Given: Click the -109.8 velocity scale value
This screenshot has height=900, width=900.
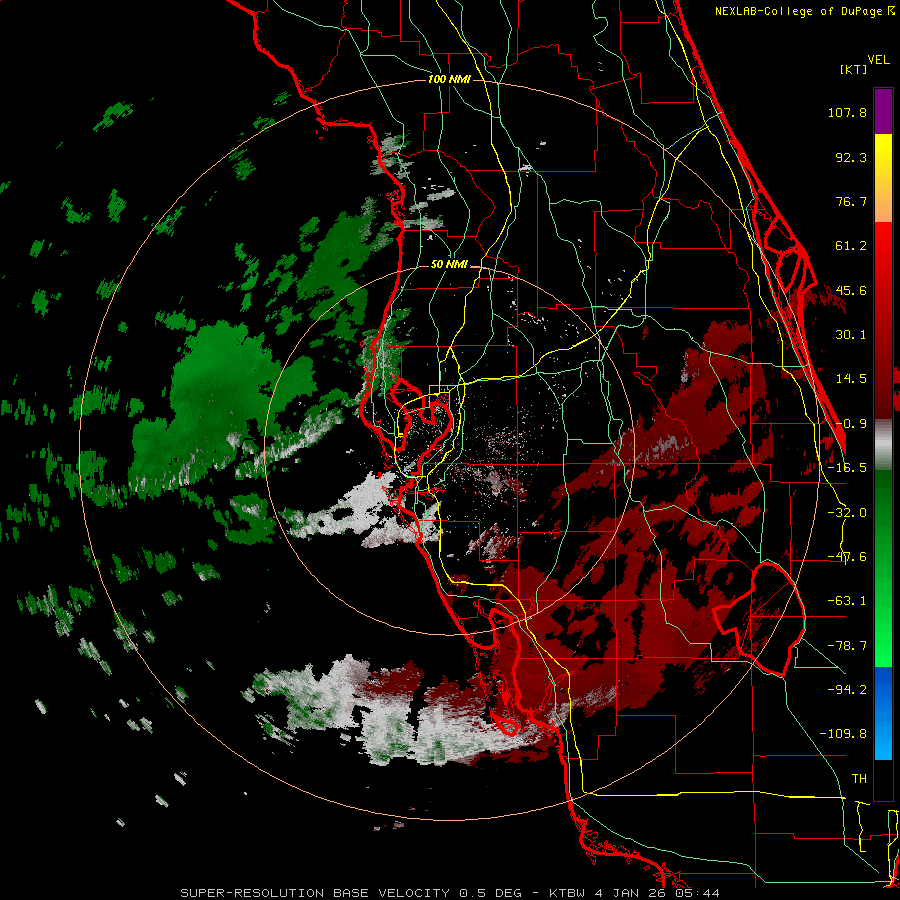Looking at the screenshot, I should pyautogui.click(x=843, y=734).
